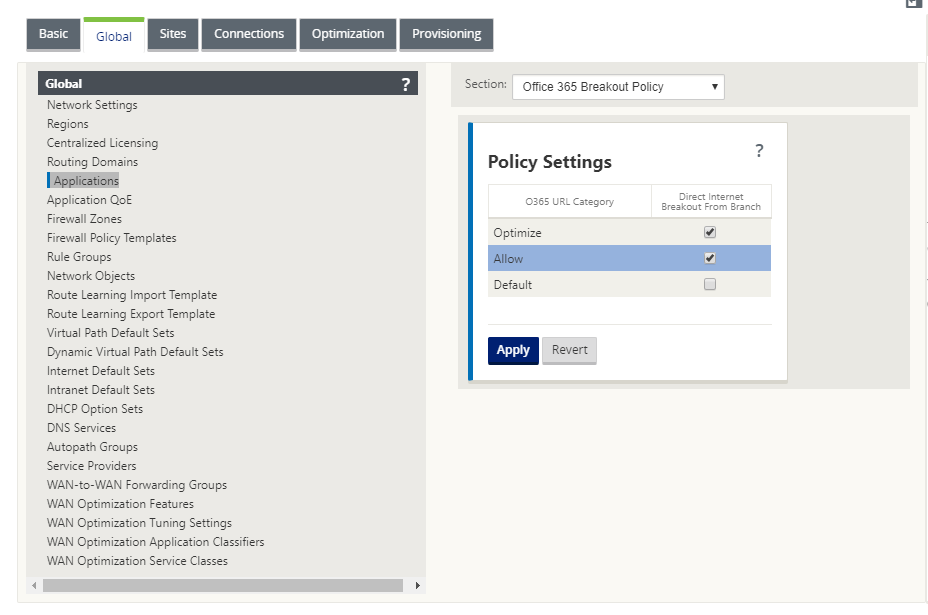Click the top-right corner save icon
This screenshot has width=928, height=615.
click(x=913, y=3)
